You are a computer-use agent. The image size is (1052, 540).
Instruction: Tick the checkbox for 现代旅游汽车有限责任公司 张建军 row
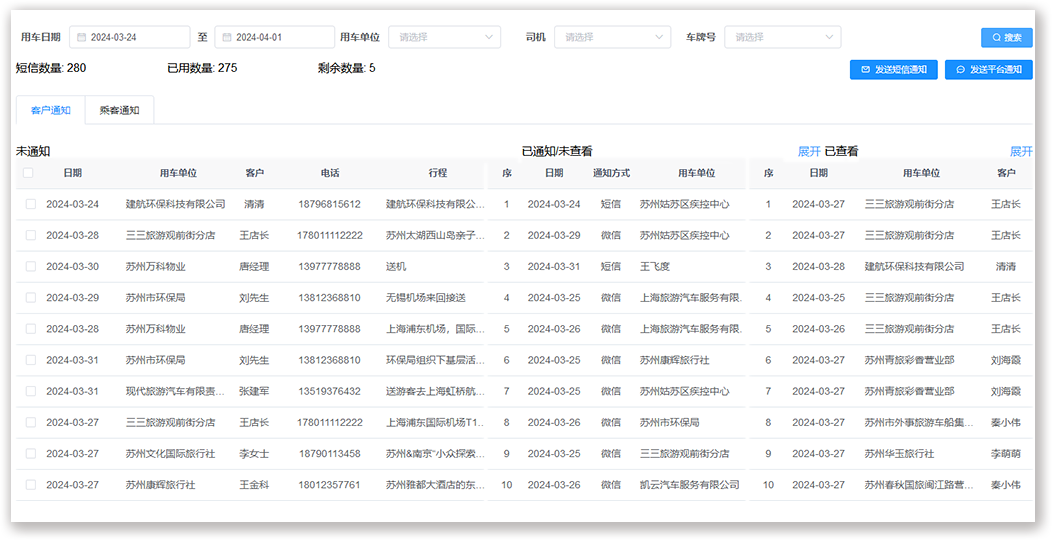[31, 391]
